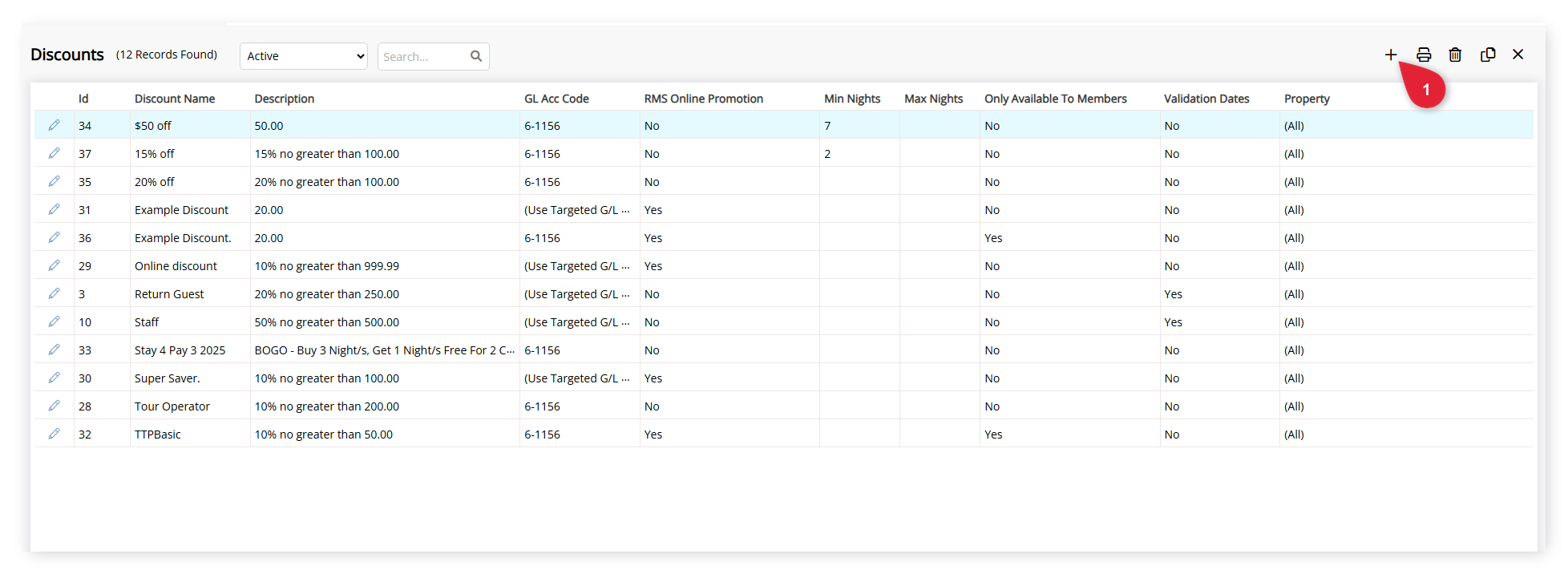The image size is (1568, 574).
Task: Click GL code '6-1156' in Stay 4 Pay 3 row
Action: point(542,350)
